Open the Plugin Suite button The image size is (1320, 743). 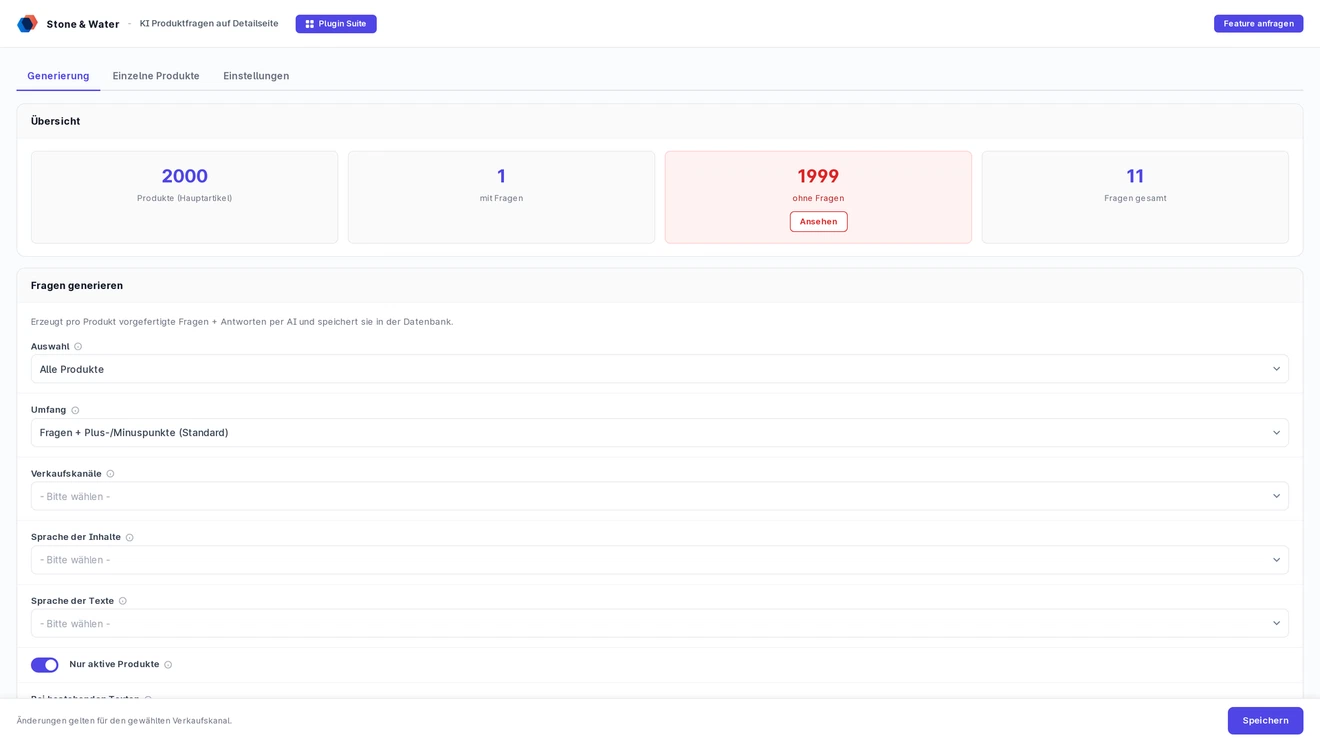pos(336,24)
